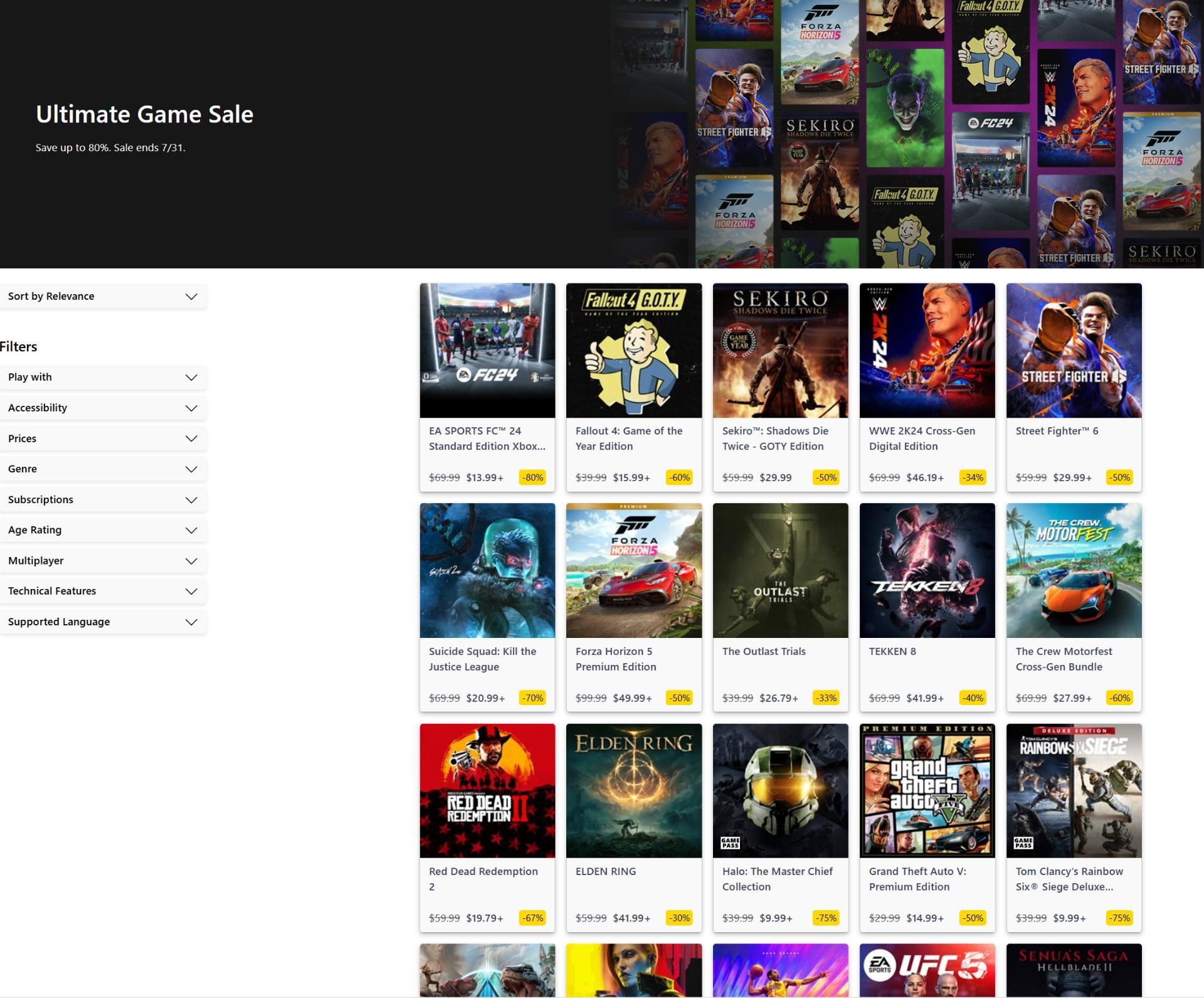Screen dimensions: 1204x998
Task: Open the EA SPORTS FC 24 cover art
Action: click(487, 350)
